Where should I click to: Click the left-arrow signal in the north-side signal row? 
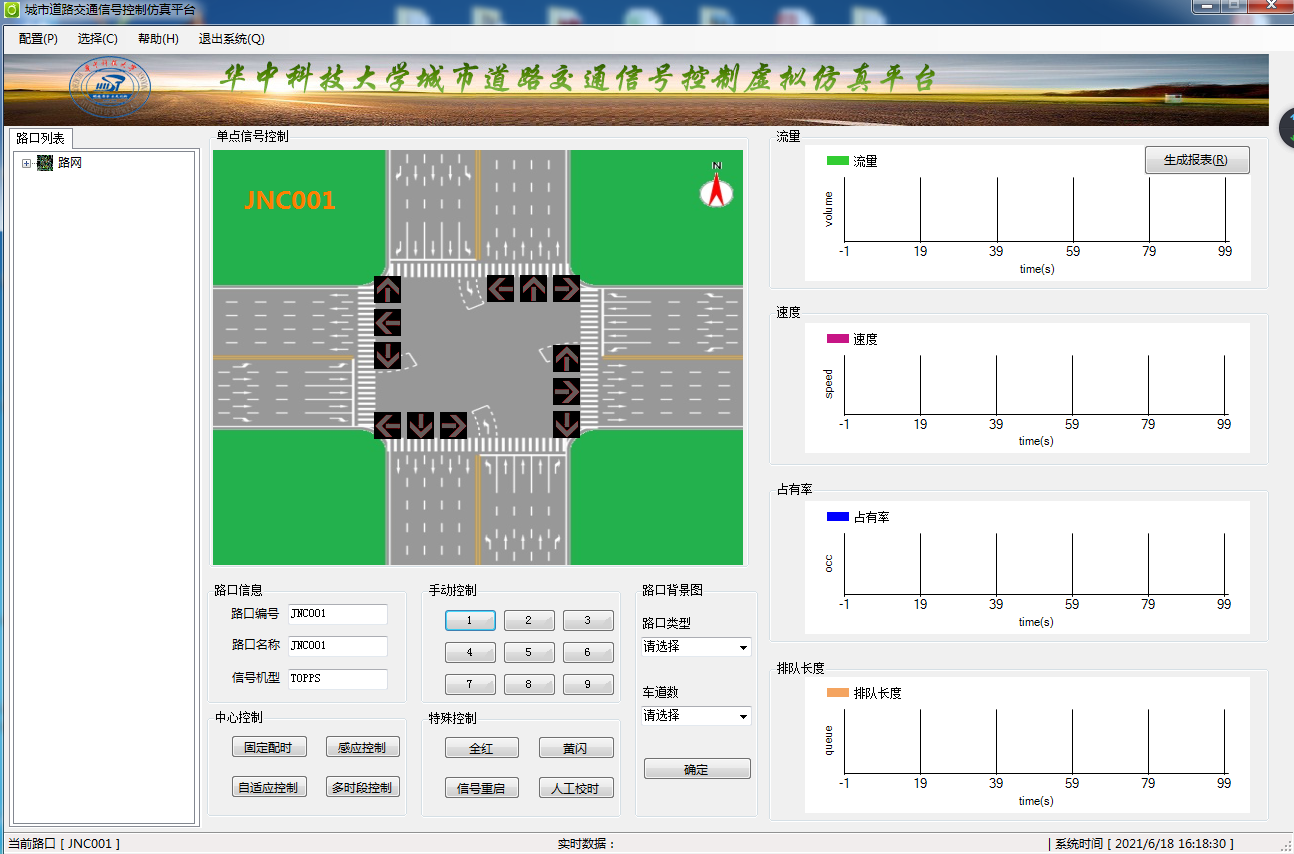coord(501,289)
